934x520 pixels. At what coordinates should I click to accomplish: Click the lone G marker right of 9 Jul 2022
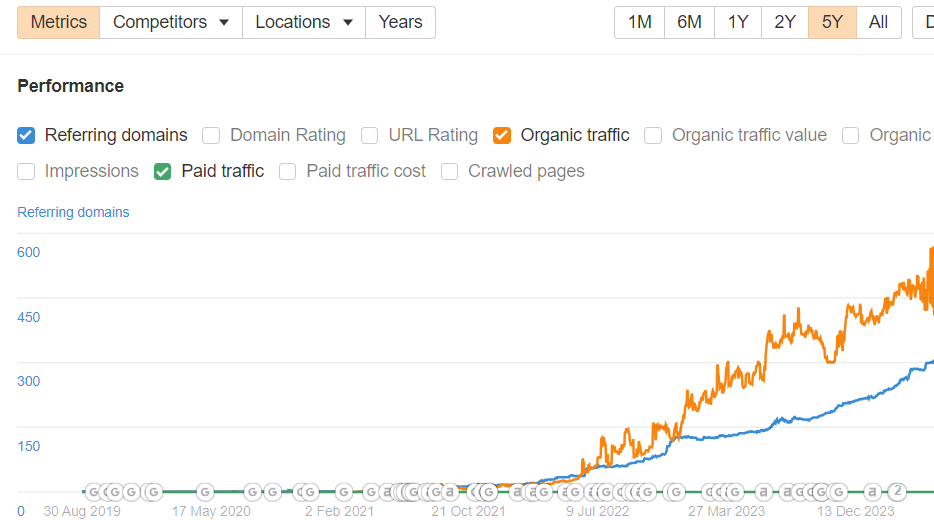click(676, 491)
